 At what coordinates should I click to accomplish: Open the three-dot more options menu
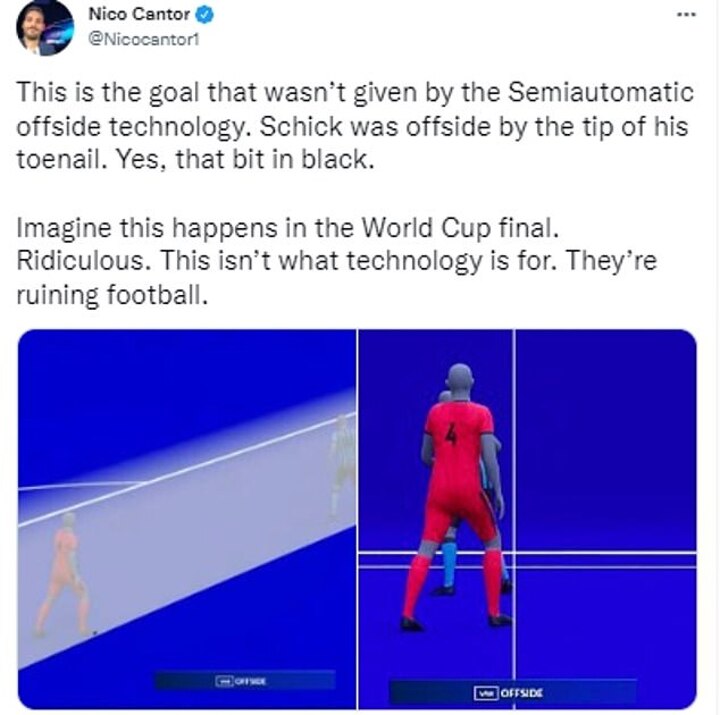[686, 15]
